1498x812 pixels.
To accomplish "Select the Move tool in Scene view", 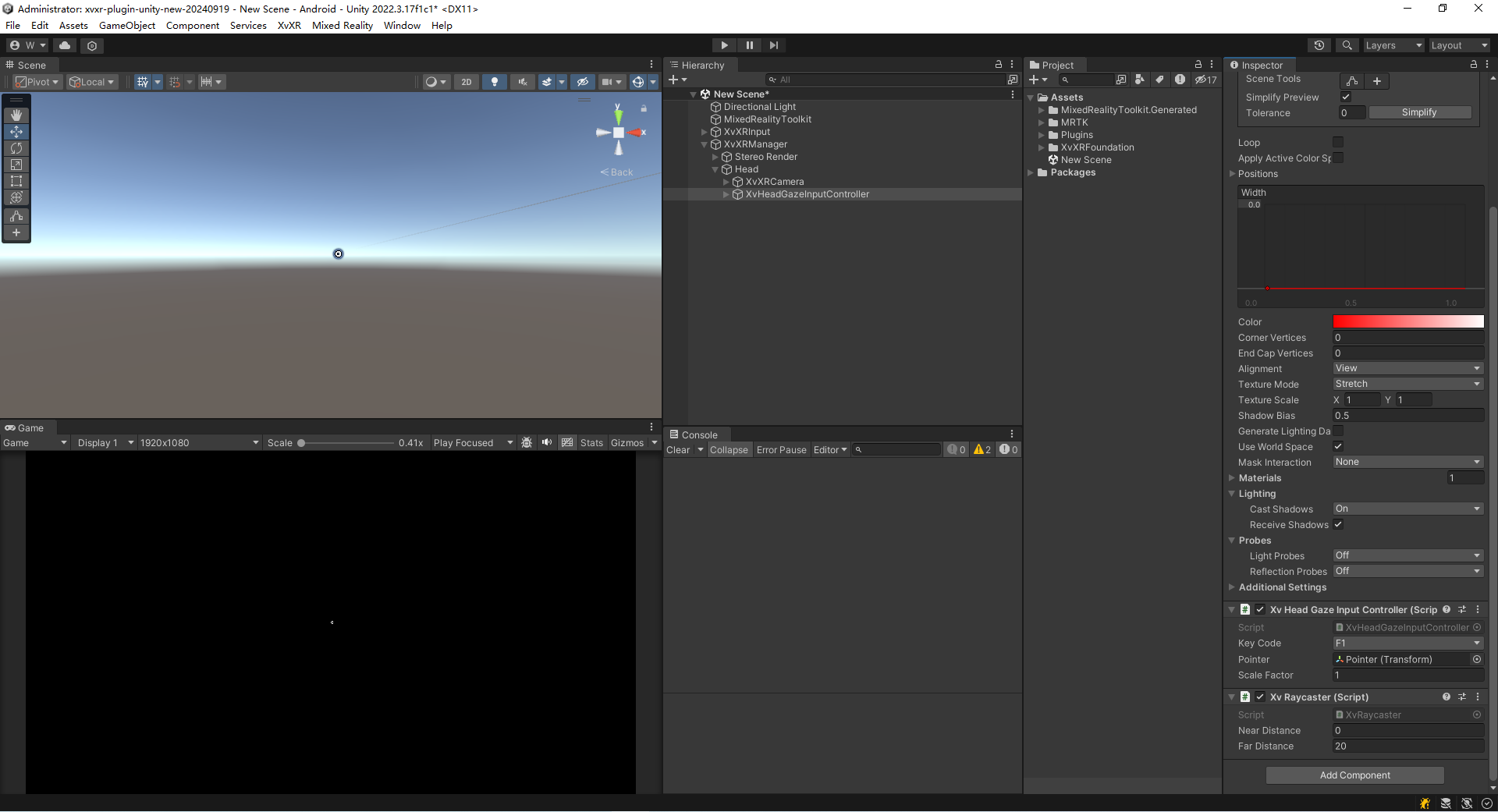I will [16, 132].
